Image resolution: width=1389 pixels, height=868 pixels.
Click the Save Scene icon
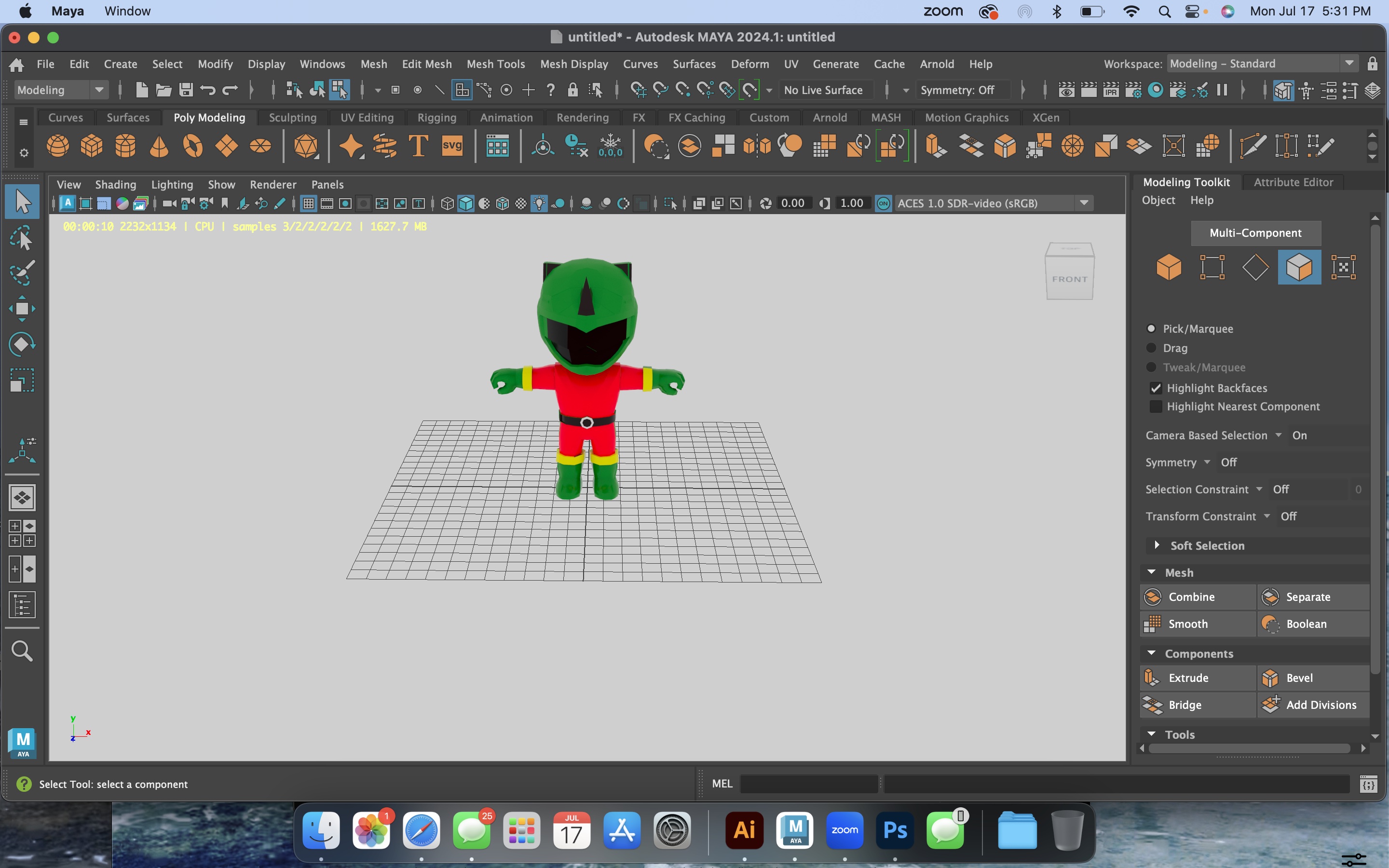[x=186, y=90]
